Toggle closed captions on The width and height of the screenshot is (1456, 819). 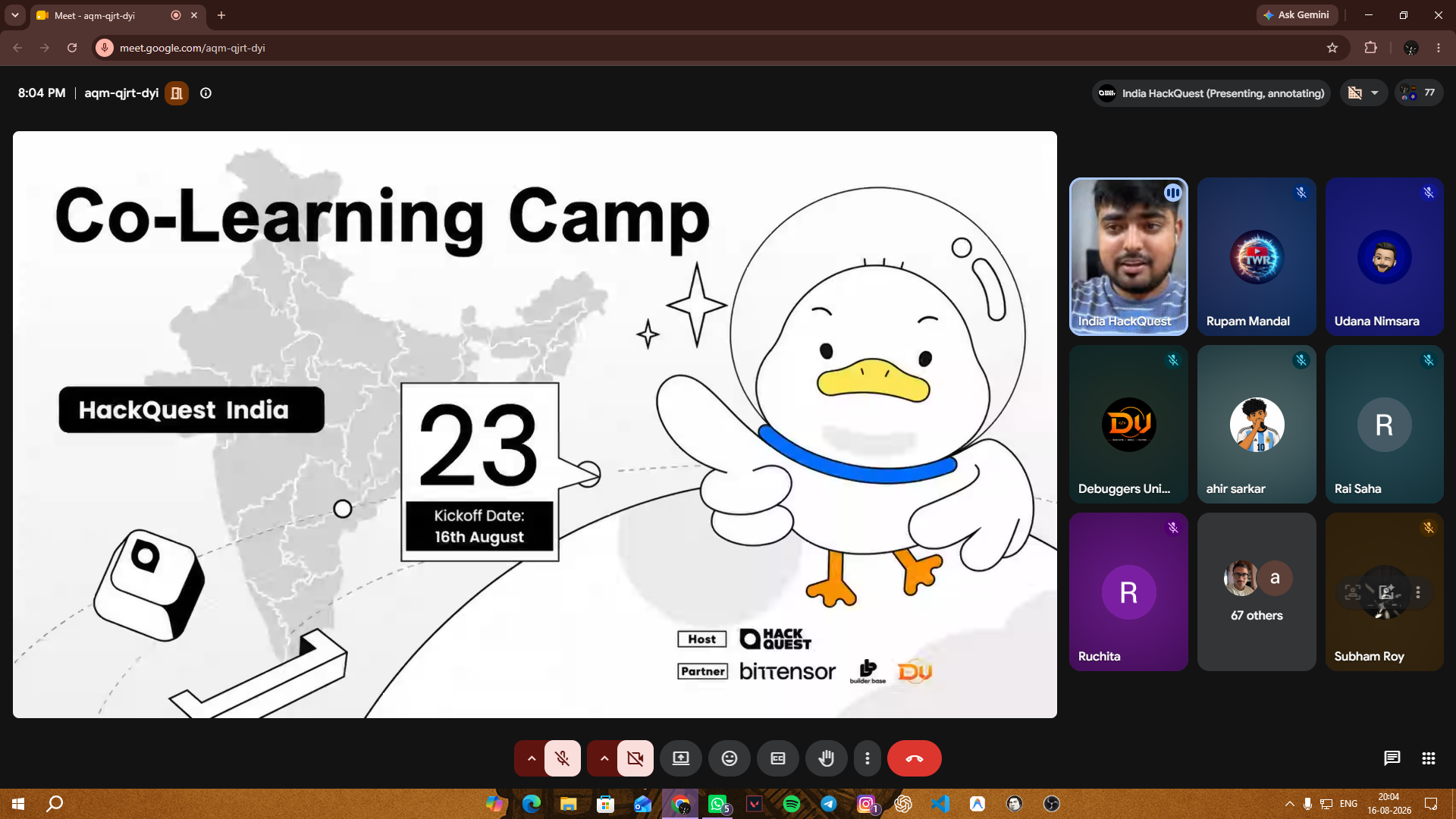pyautogui.click(x=778, y=758)
